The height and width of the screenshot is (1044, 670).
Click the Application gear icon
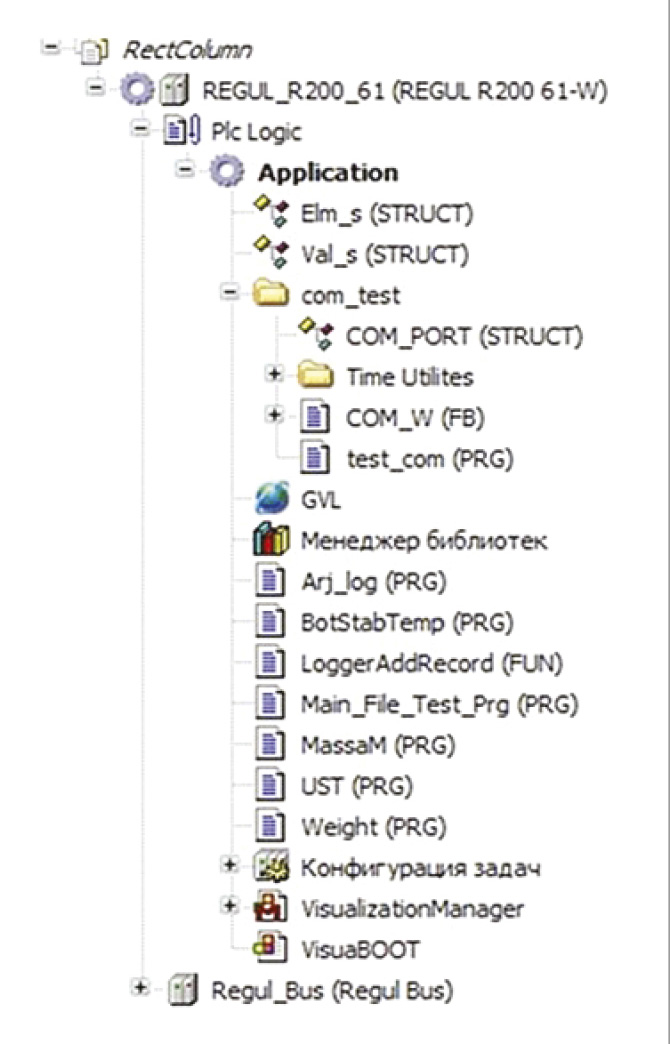coord(226,171)
